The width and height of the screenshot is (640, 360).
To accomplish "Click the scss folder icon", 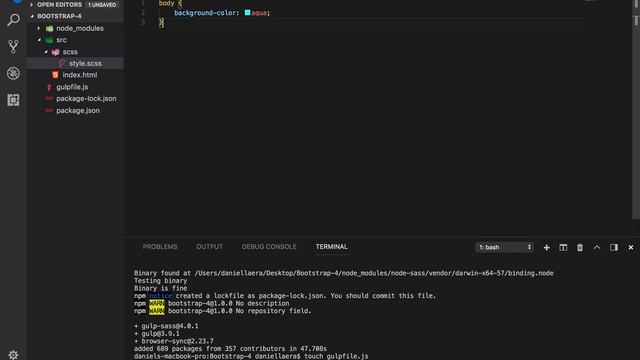I will pyautogui.click(x=56, y=52).
